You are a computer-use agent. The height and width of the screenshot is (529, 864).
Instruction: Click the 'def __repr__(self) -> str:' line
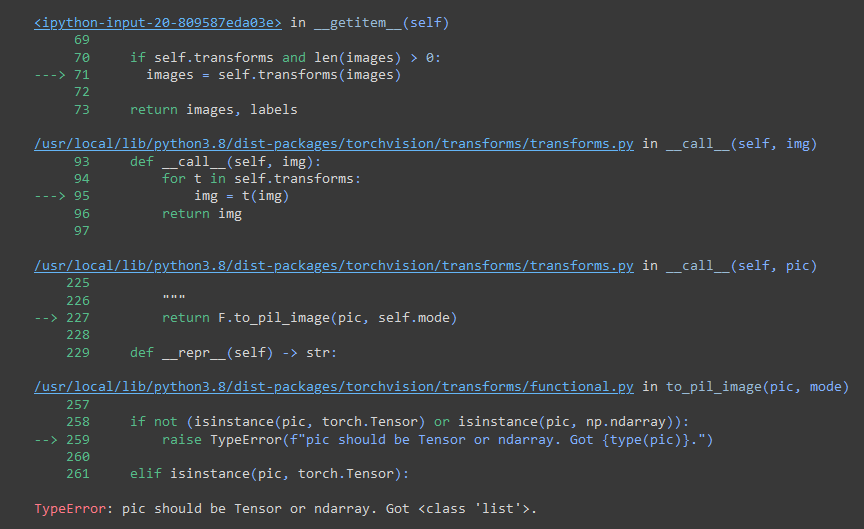point(234,353)
